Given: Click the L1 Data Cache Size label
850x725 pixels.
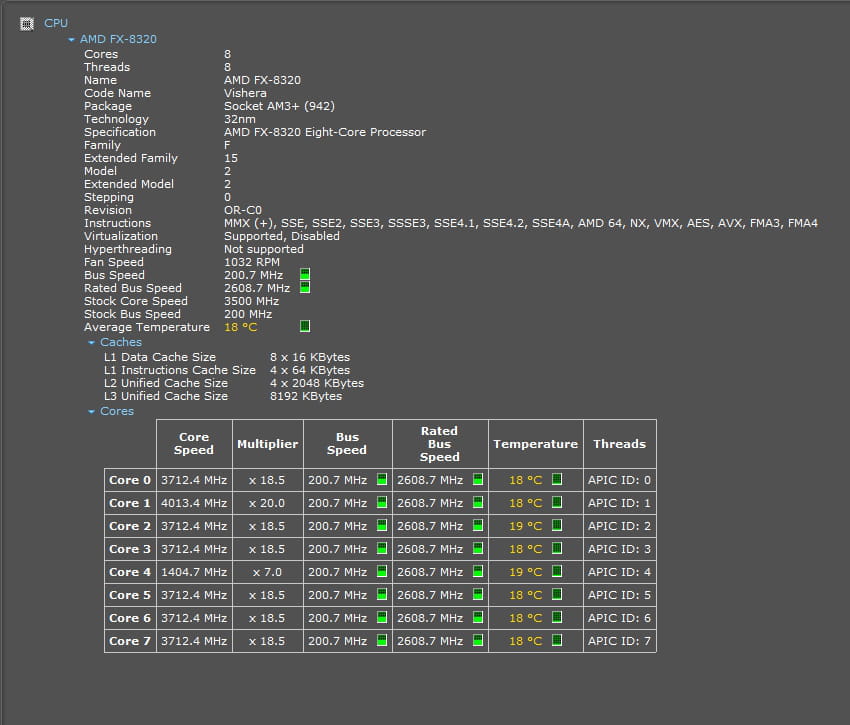Looking at the screenshot, I should click(160, 357).
